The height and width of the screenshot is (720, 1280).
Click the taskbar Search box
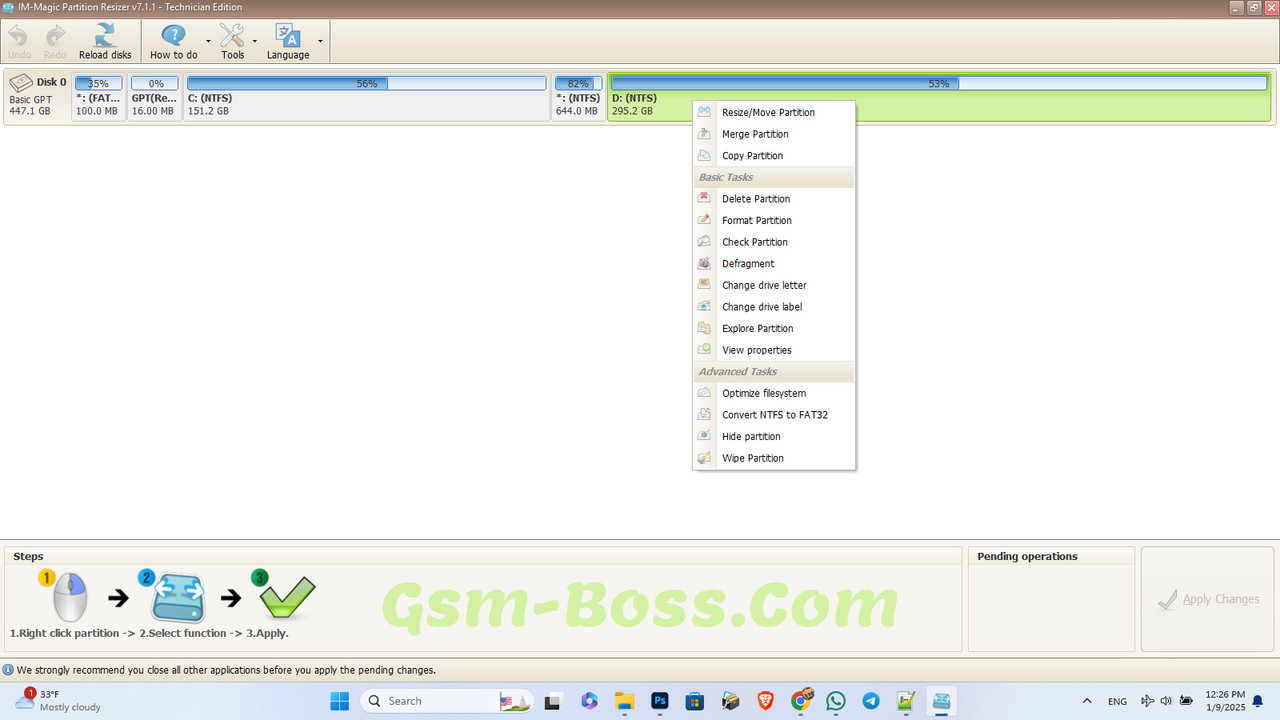click(x=448, y=701)
